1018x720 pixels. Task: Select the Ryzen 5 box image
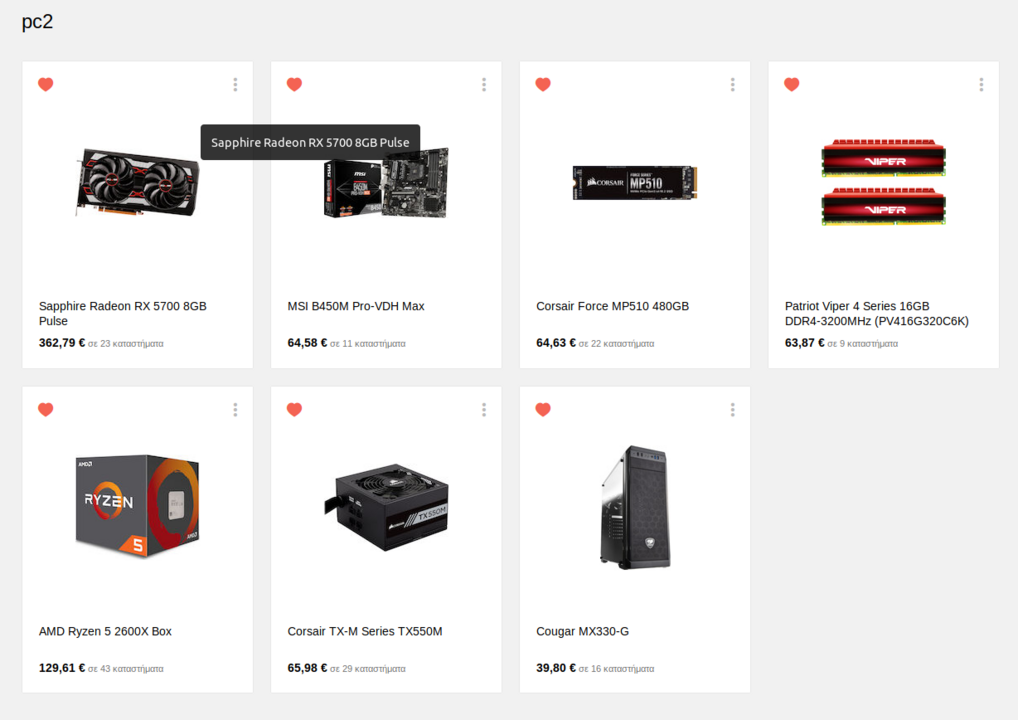(138, 506)
